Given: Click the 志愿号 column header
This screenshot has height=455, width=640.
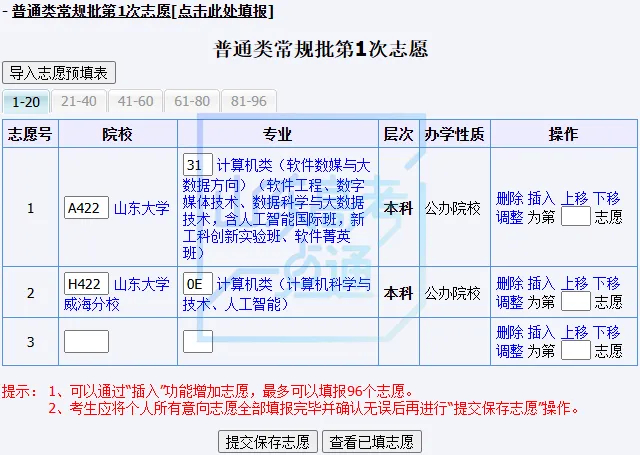Looking at the screenshot, I should tap(30, 134).
